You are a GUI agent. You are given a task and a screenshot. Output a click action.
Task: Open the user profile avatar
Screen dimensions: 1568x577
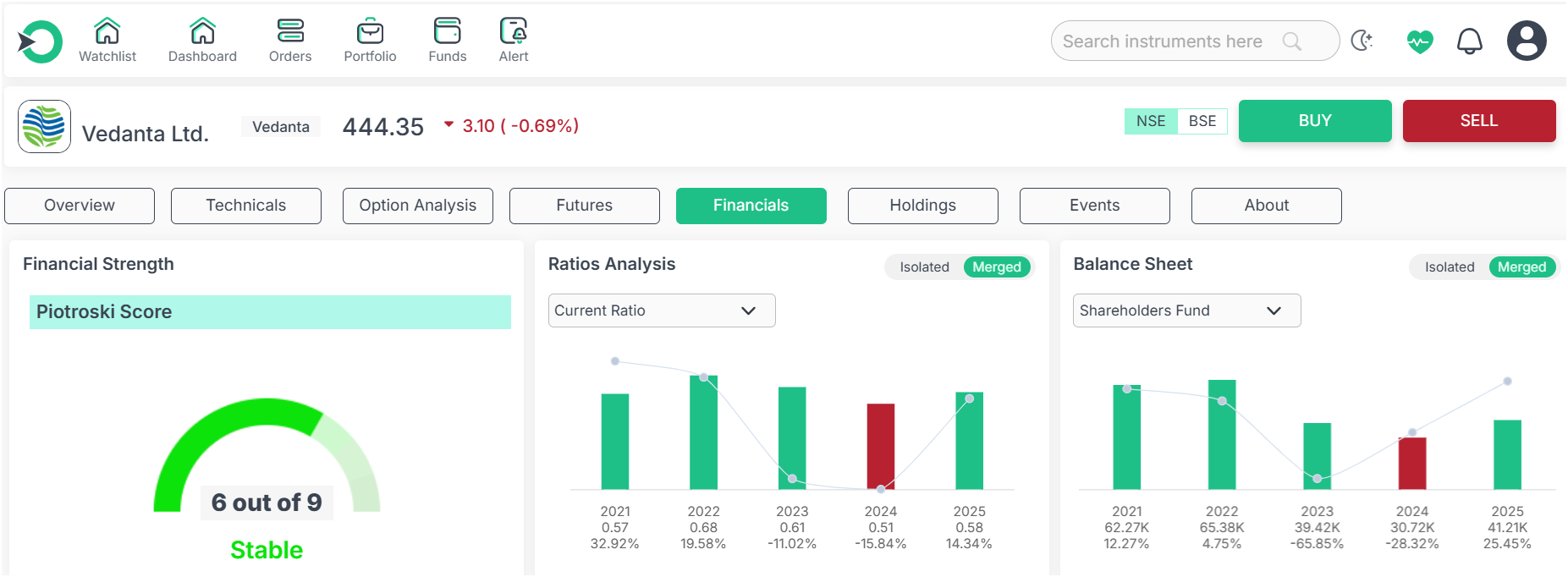[x=1527, y=41]
